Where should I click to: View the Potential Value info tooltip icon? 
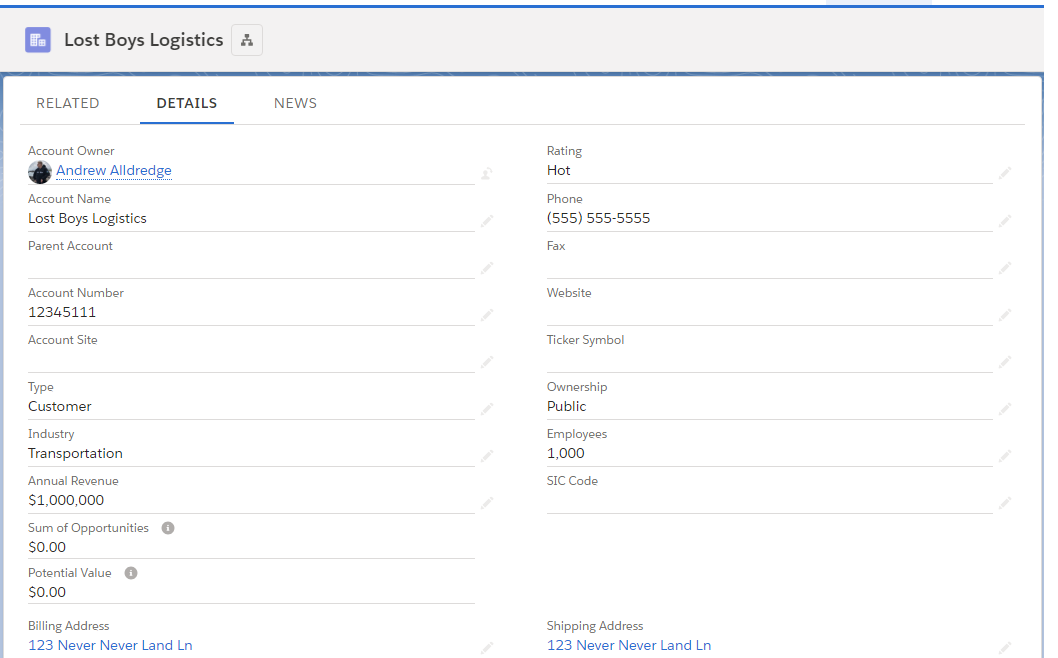pos(130,572)
